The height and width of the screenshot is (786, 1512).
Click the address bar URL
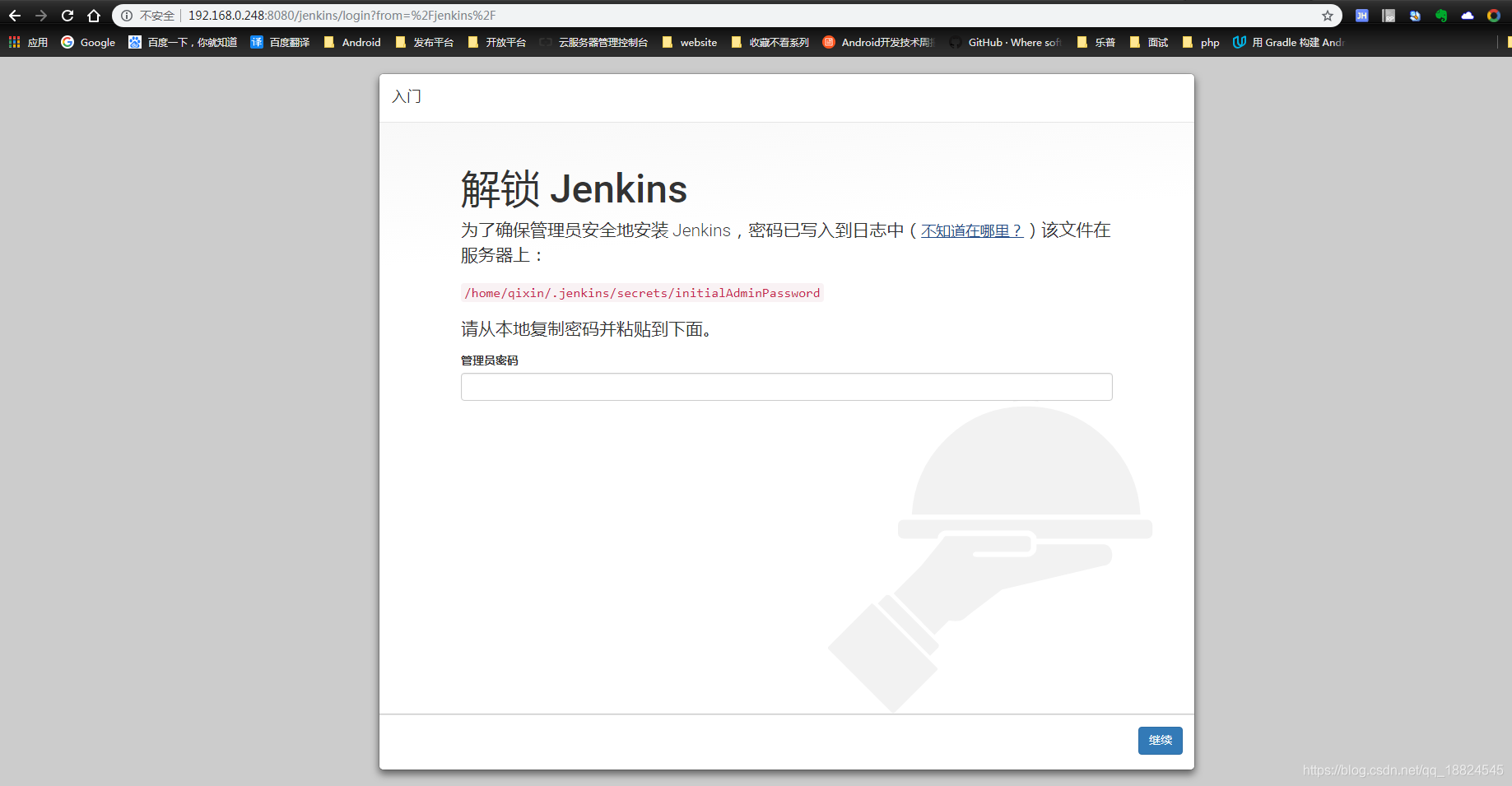pyautogui.click(x=342, y=16)
